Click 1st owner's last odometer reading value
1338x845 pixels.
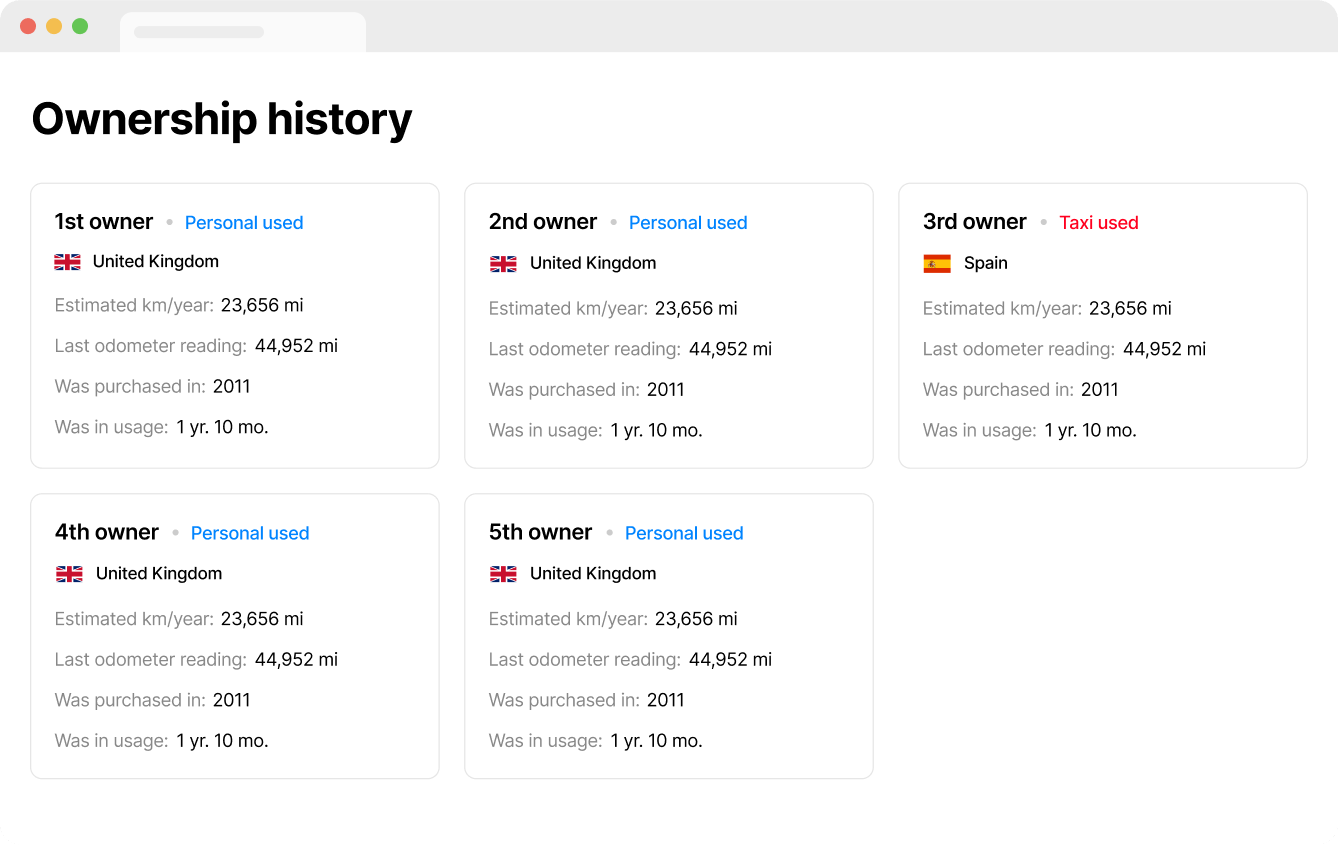pos(296,346)
